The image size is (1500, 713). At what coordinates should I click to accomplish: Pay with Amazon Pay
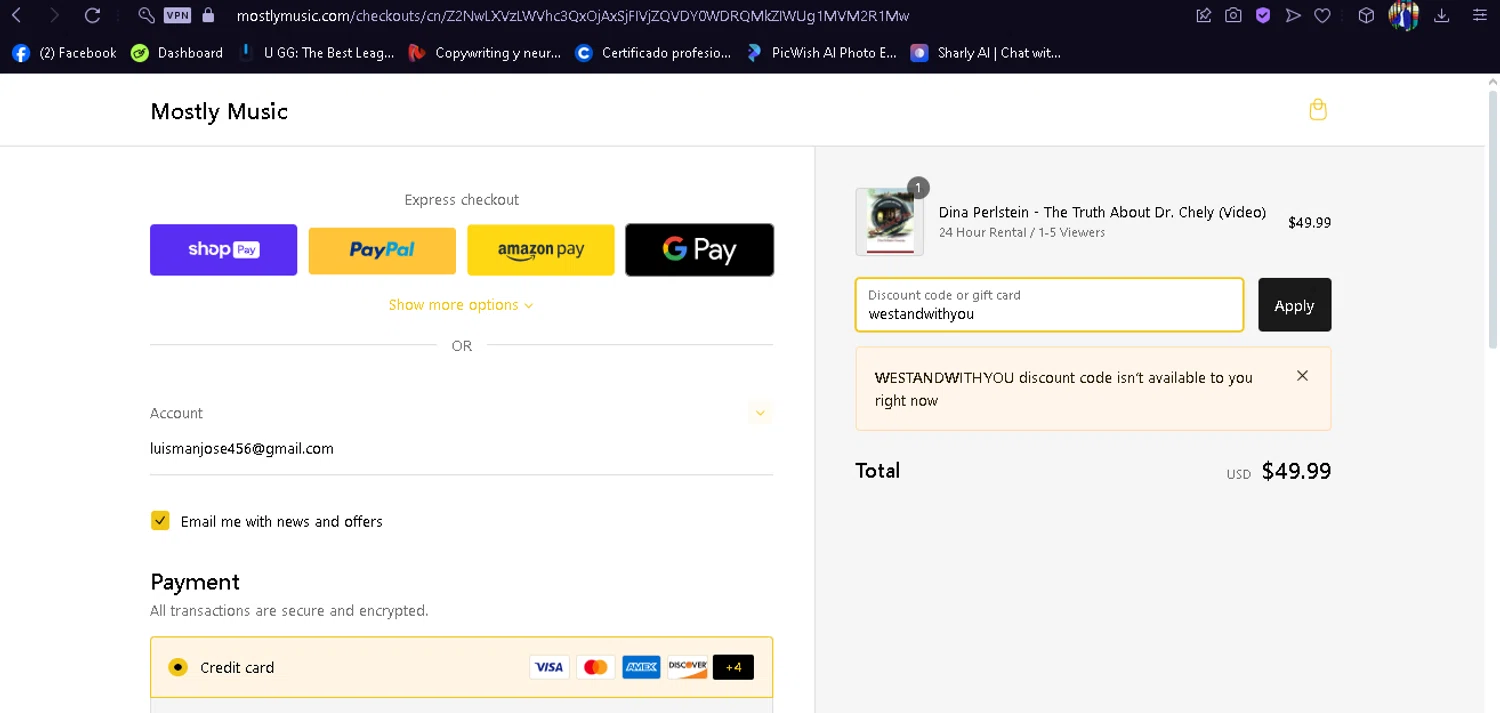[541, 250]
